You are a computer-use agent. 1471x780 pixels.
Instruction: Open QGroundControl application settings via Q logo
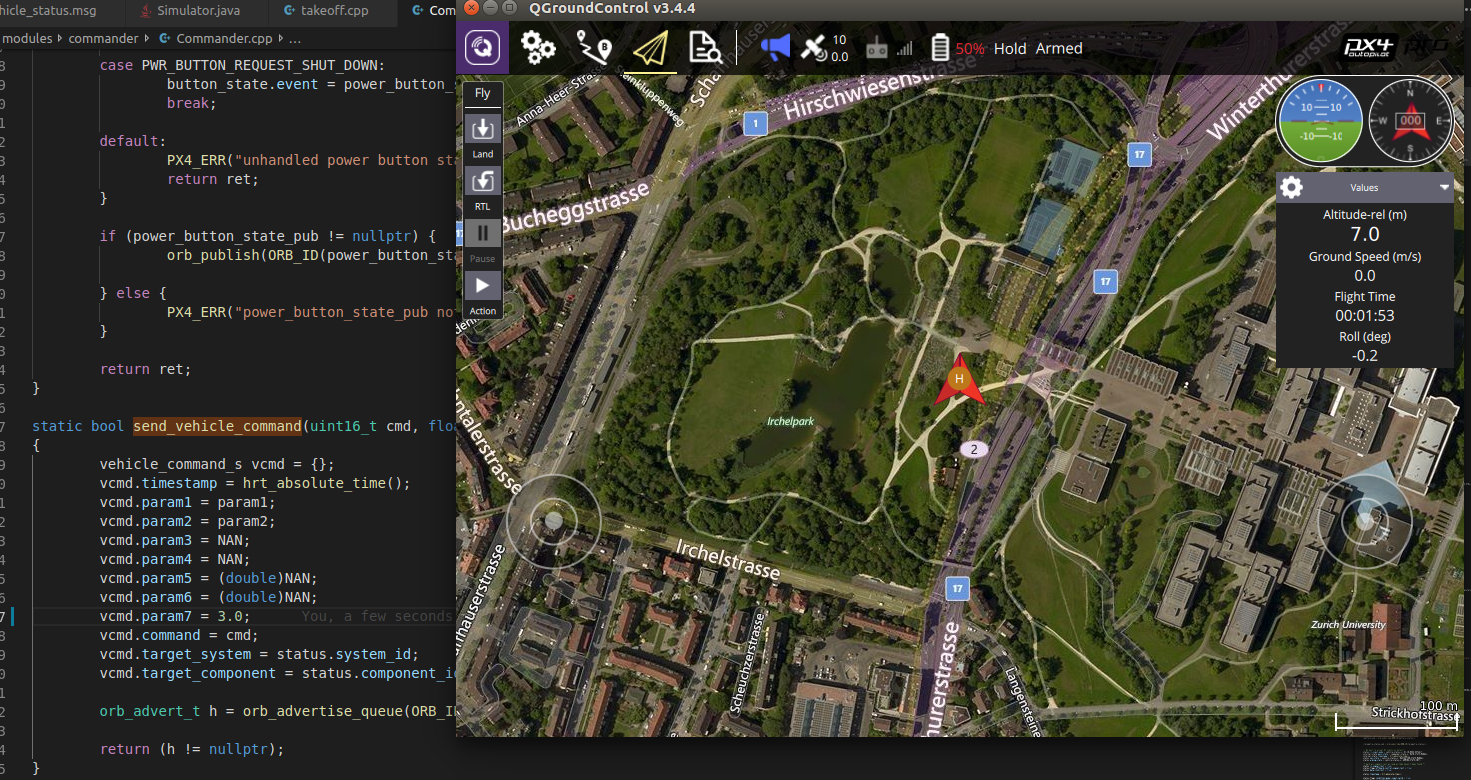pyautogui.click(x=483, y=48)
